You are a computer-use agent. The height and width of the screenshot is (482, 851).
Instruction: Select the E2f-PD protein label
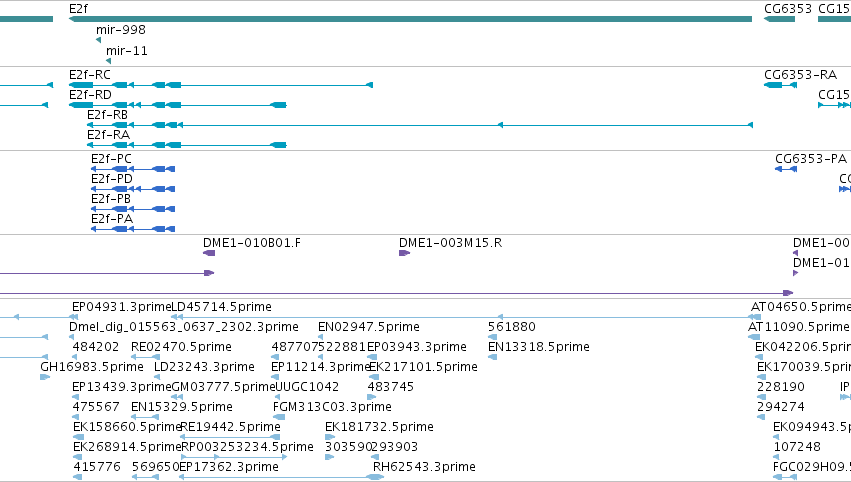coord(112,179)
